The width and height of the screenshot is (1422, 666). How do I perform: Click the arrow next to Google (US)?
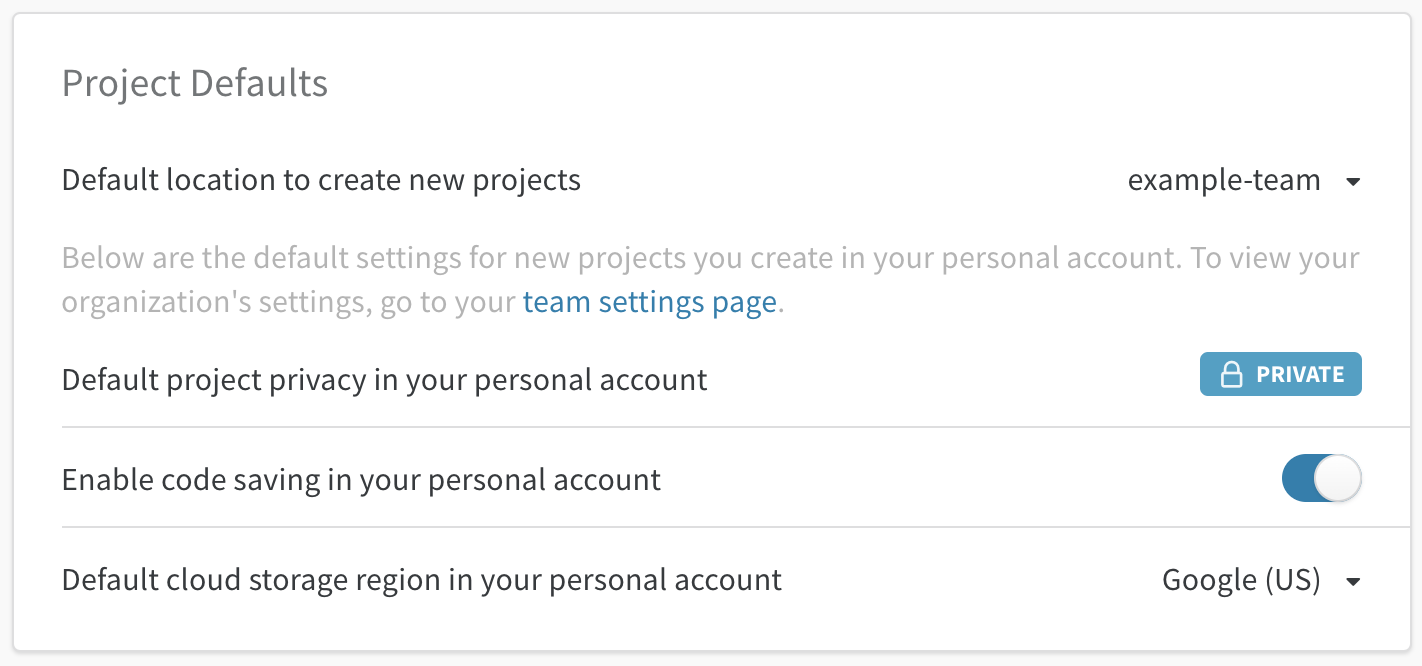tap(1353, 581)
